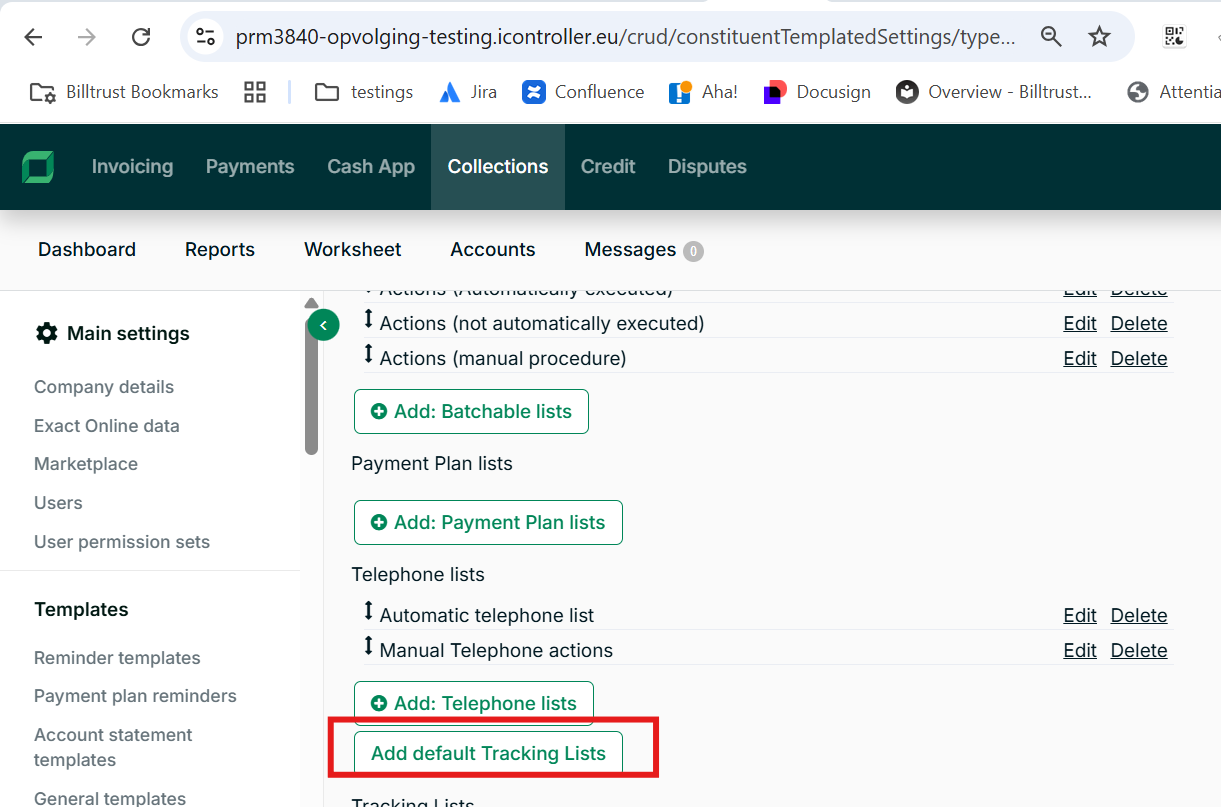Click the sidebar vertical scrollbar
The image size is (1221, 807).
click(x=311, y=380)
